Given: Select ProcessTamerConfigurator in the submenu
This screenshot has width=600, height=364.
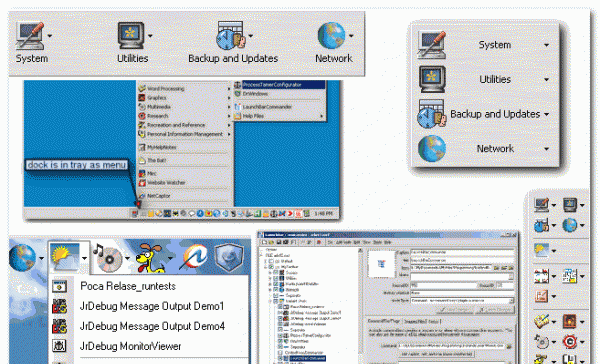Looking at the screenshot, I should click(279, 85).
